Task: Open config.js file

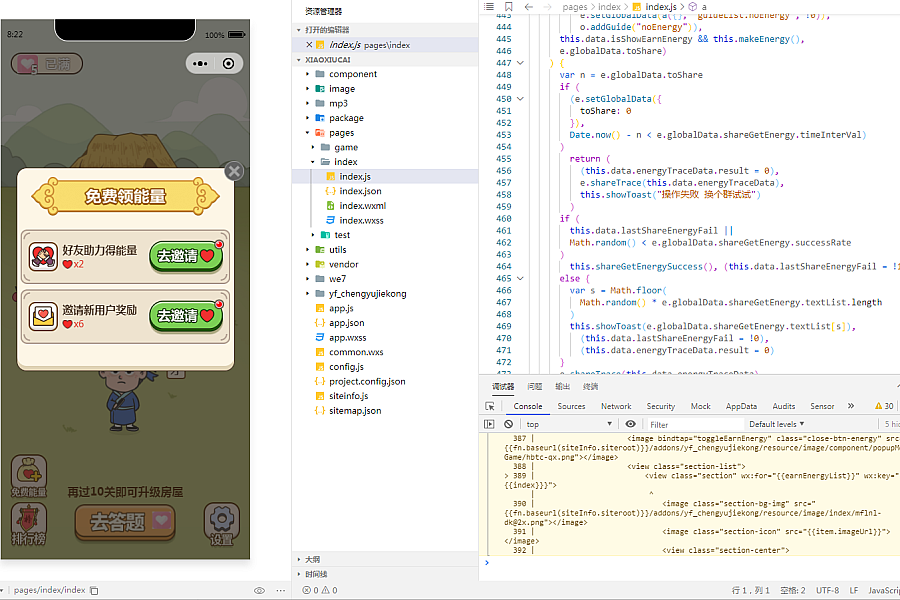Action: (x=385, y=367)
